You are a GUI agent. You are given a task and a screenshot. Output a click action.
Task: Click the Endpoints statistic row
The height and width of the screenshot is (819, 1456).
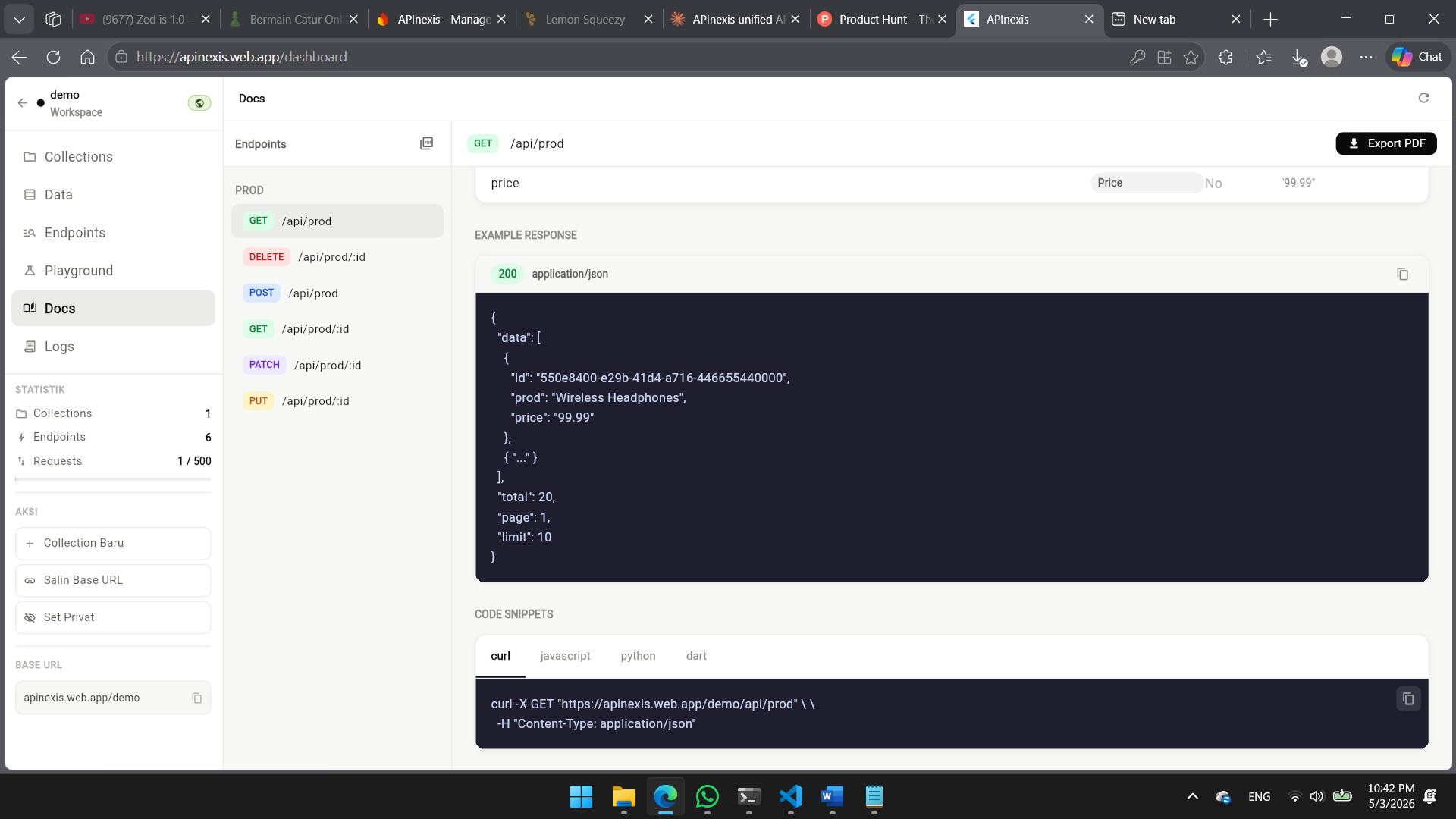(x=113, y=438)
